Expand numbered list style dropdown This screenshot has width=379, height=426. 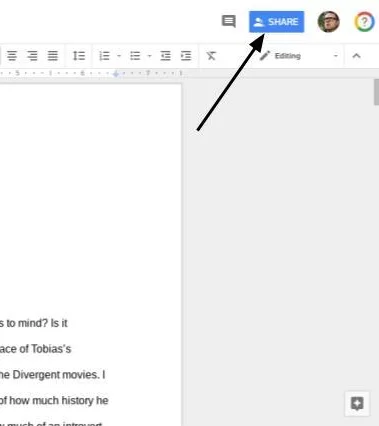119,56
